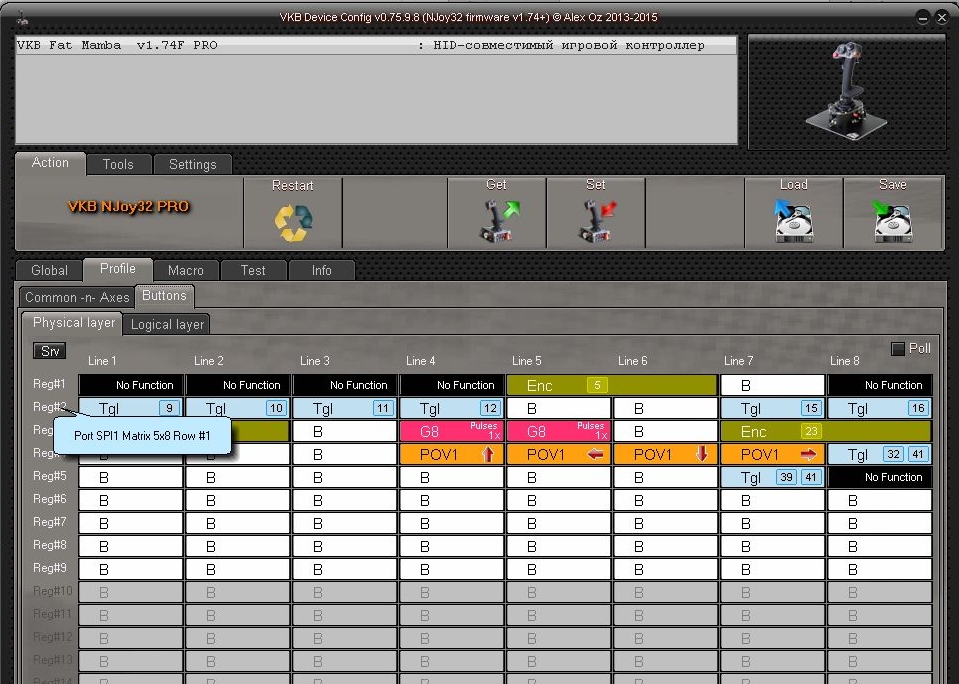Click G8 Pulses cell in Line 4
The image size is (959, 684).
click(x=451, y=431)
